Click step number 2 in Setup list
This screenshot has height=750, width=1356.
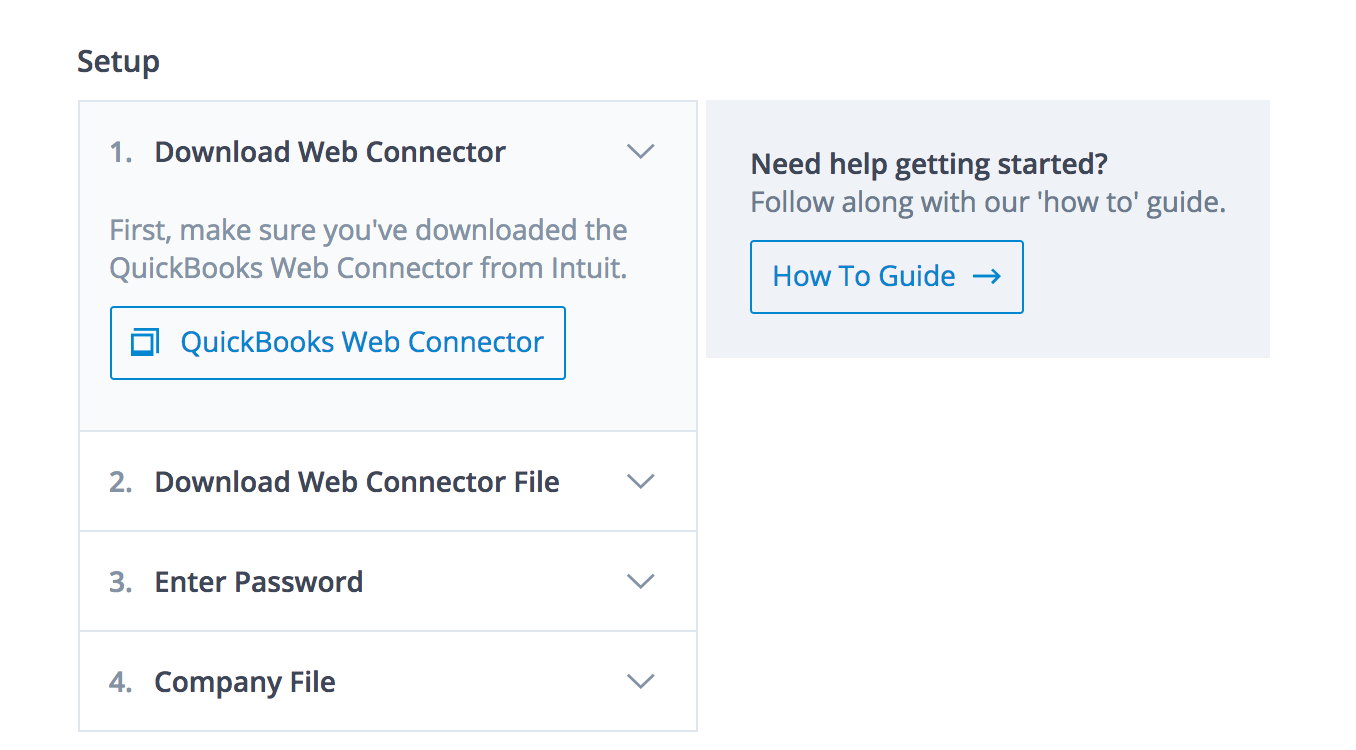click(x=121, y=482)
